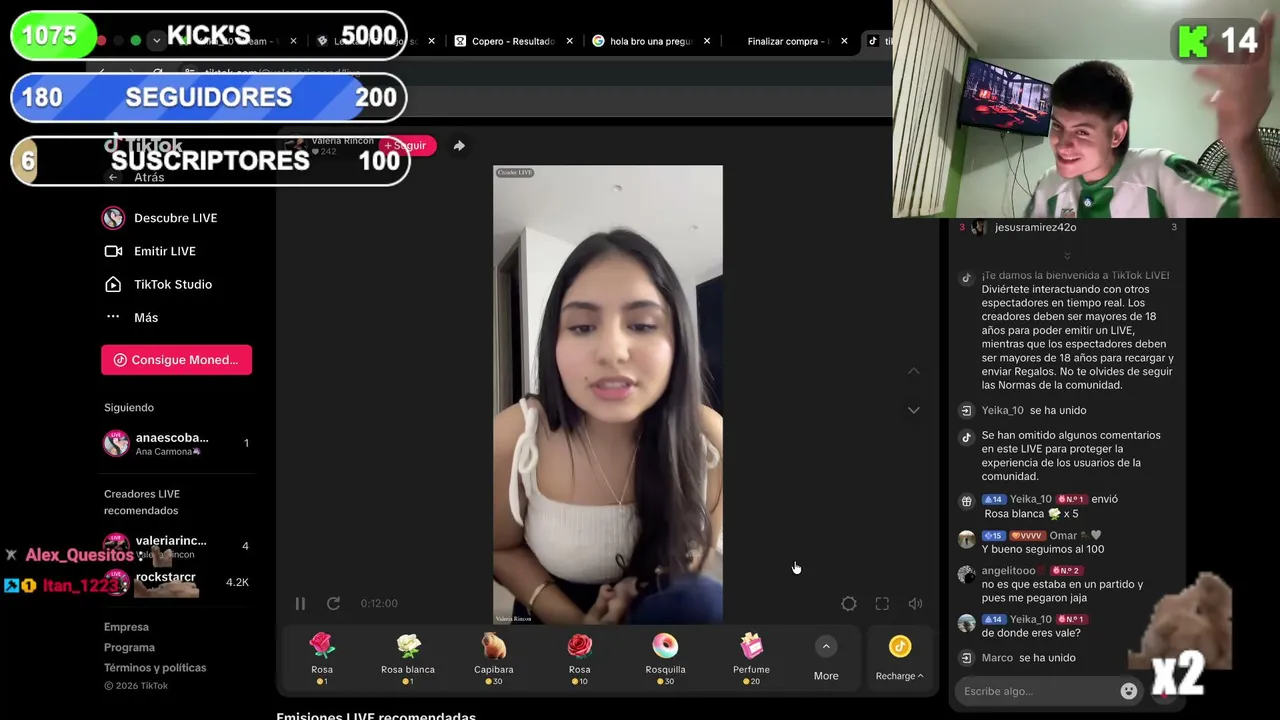Click the 'Yeika_10 se ha unido' message
The width and height of the screenshot is (1280, 720).
(x=1033, y=410)
